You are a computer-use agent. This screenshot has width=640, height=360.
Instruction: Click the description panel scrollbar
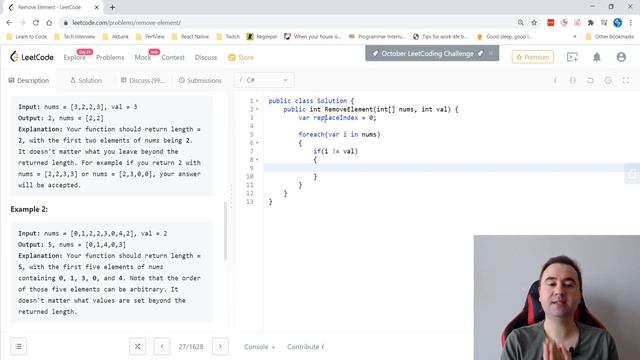point(225,231)
